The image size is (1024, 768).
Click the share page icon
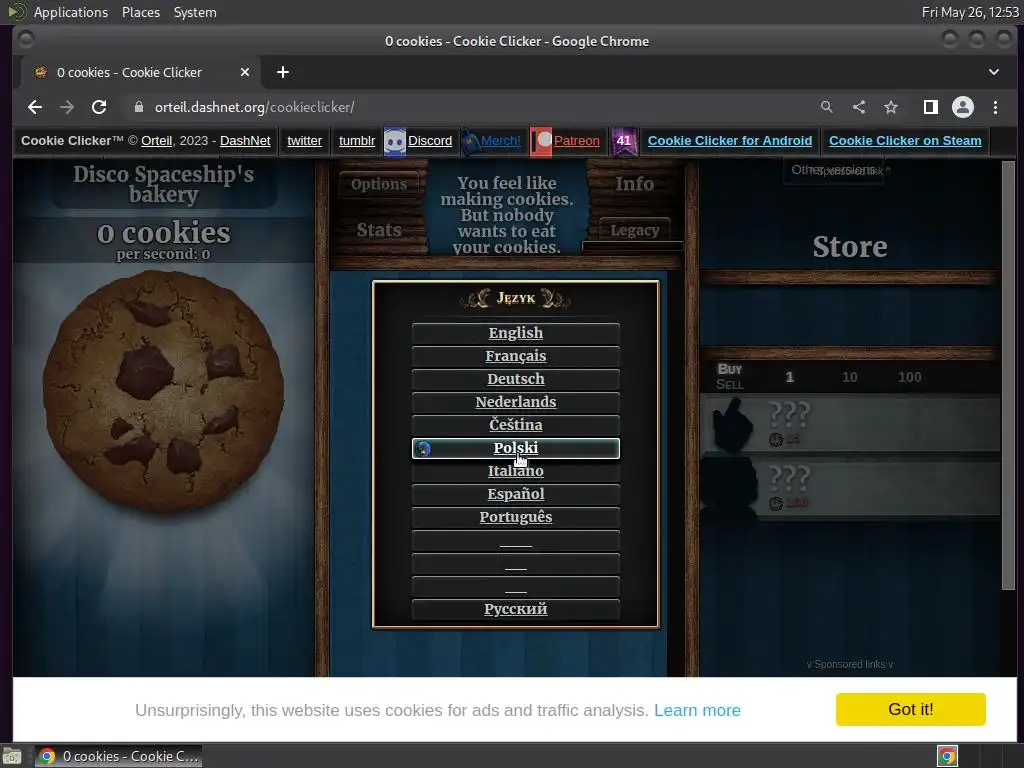(859, 107)
